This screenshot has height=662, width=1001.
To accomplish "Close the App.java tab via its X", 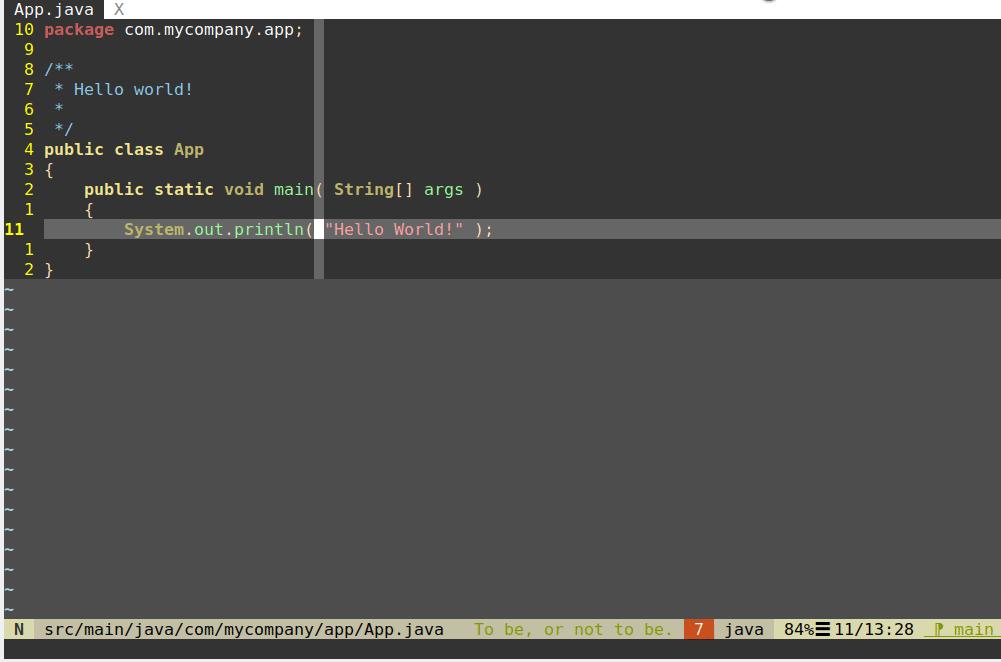I will coord(117,9).
